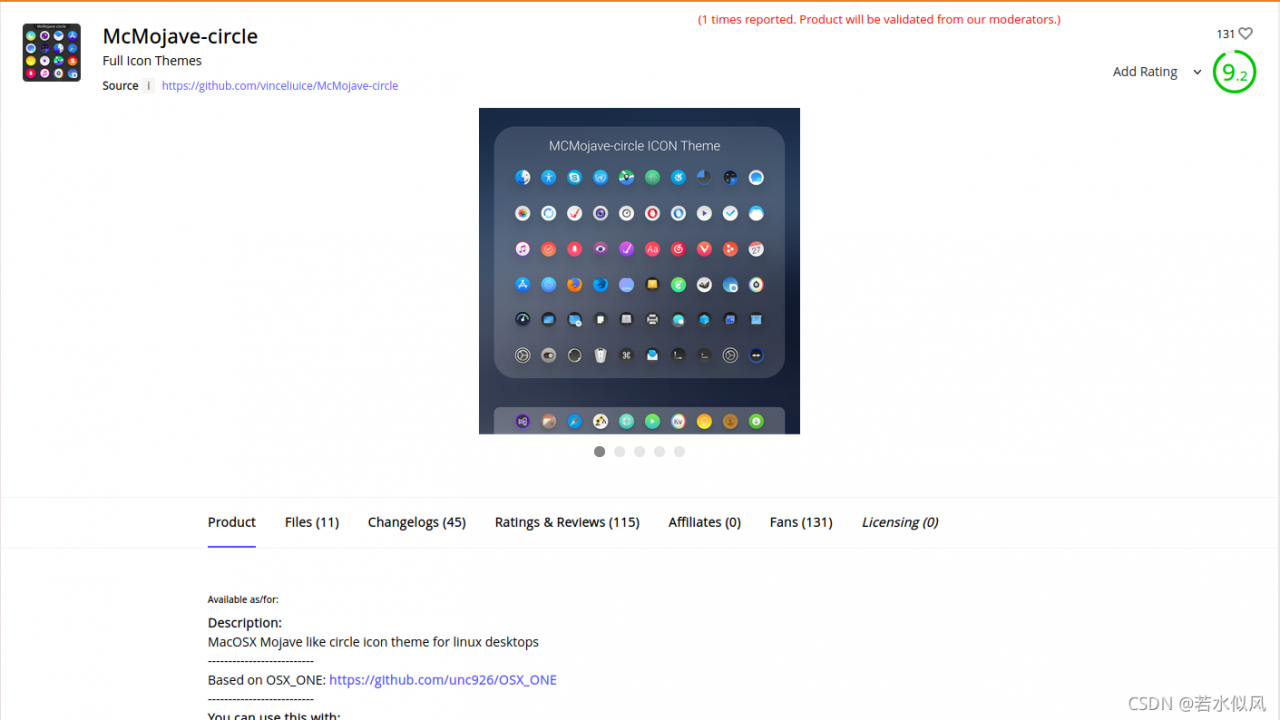Image resolution: width=1280 pixels, height=720 pixels.
Task: Select the first carousel dot under the preview
Action: tap(600, 452)
